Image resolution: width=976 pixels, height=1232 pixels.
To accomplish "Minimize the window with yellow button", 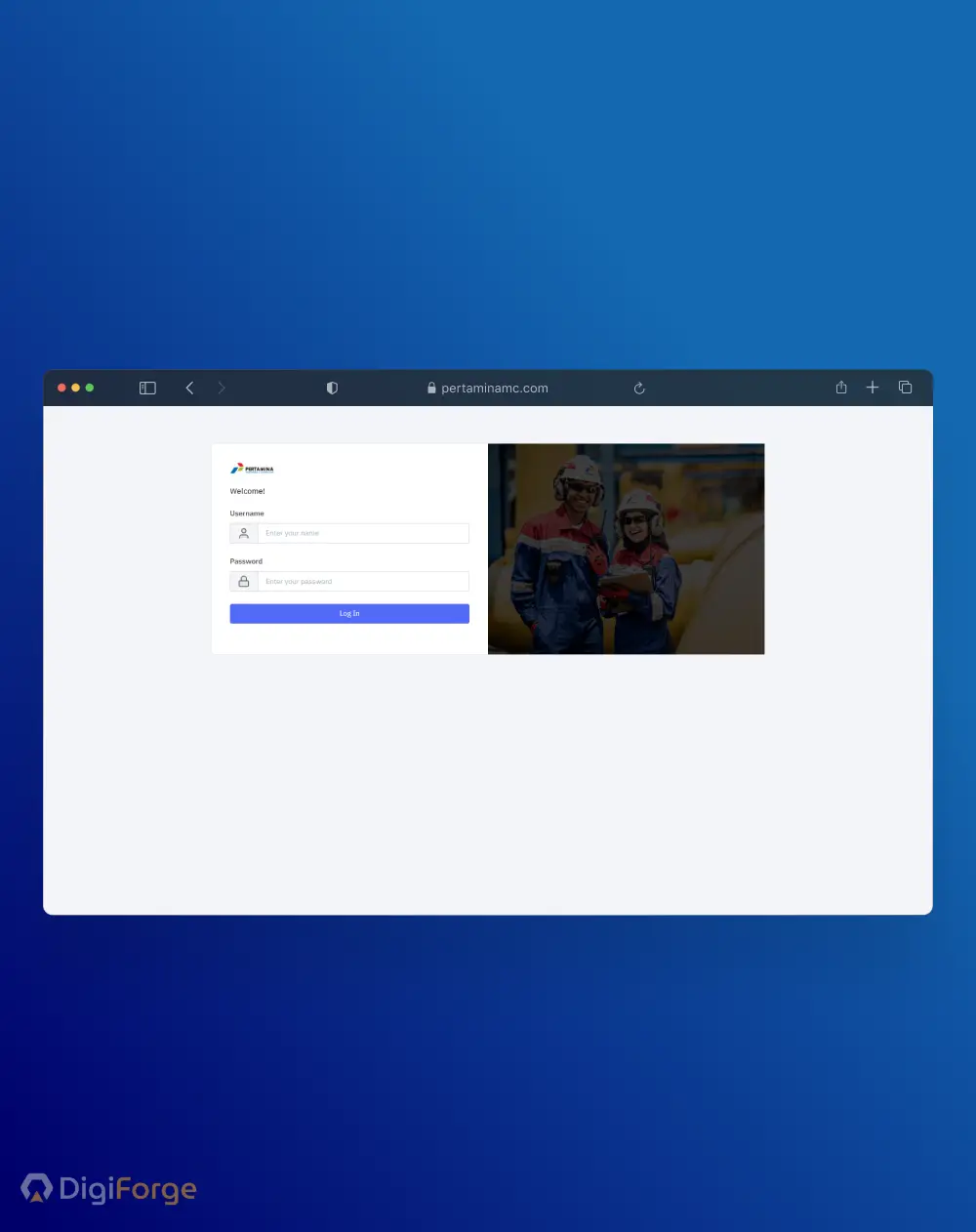I will [x=75, y=388].
